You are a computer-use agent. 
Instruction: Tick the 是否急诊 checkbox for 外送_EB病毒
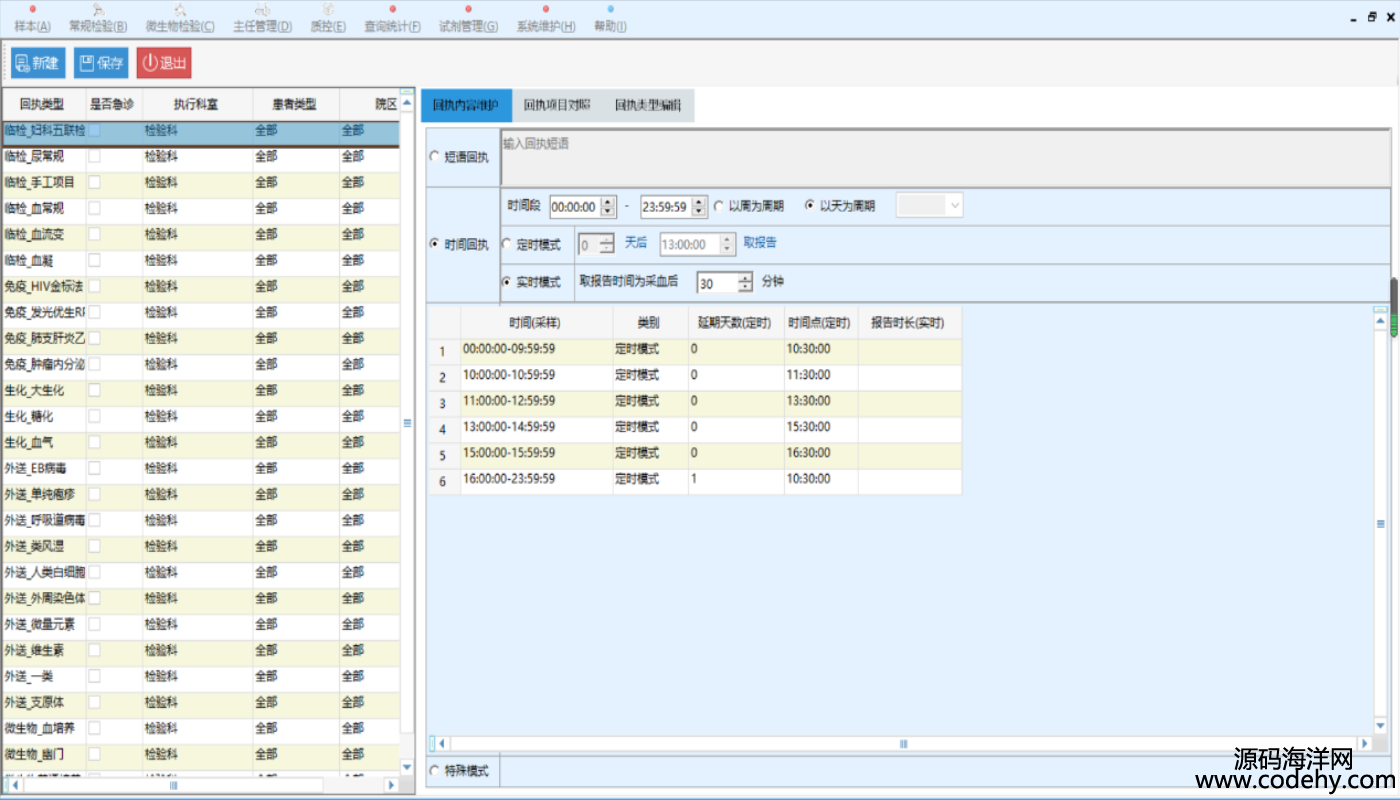pyautogui.click(x=94, y=468)
